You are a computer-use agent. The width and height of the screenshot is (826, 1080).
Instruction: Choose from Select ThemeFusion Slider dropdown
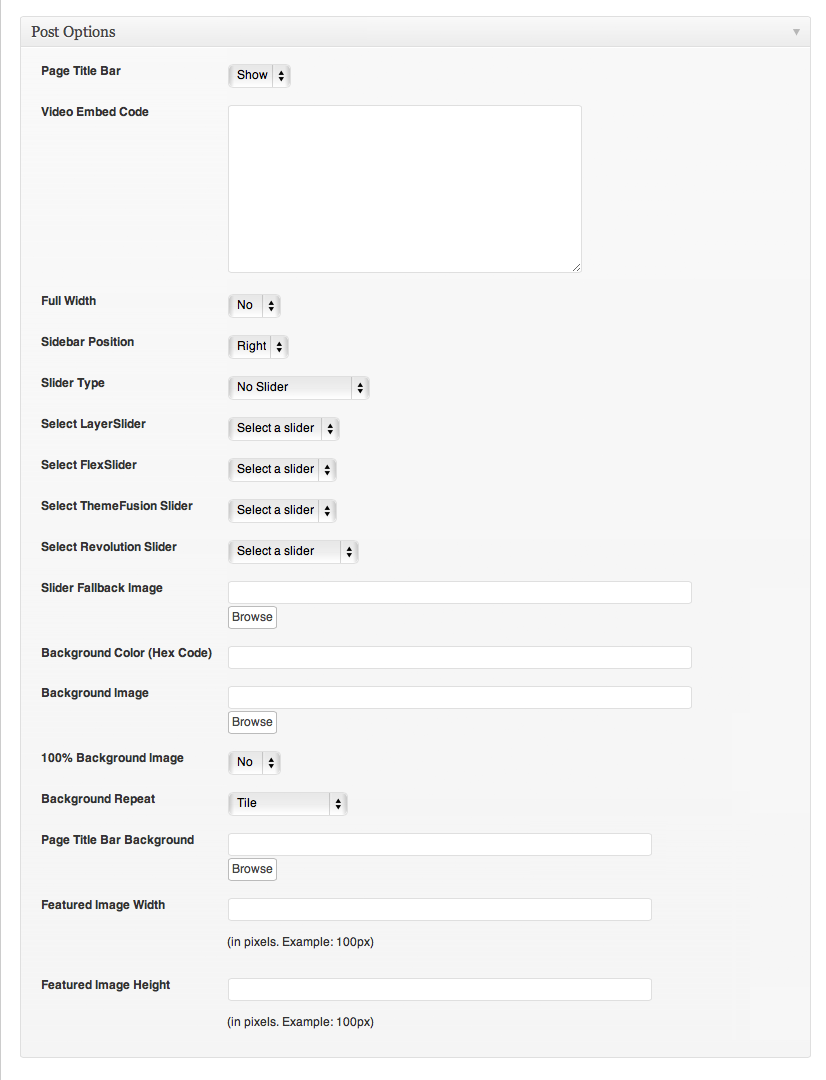[282, 510]
